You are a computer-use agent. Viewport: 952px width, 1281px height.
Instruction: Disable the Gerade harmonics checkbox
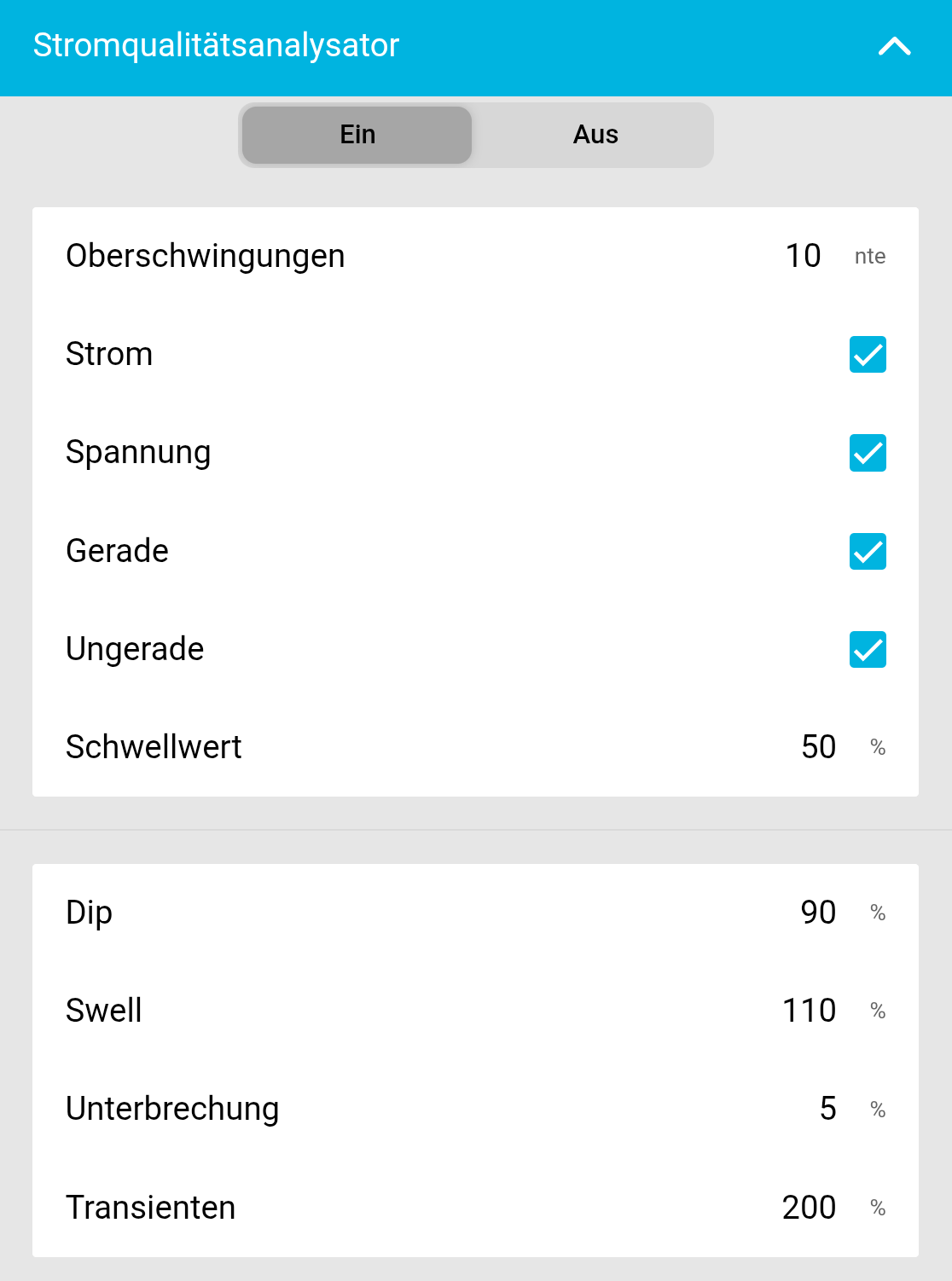(868, 551)
